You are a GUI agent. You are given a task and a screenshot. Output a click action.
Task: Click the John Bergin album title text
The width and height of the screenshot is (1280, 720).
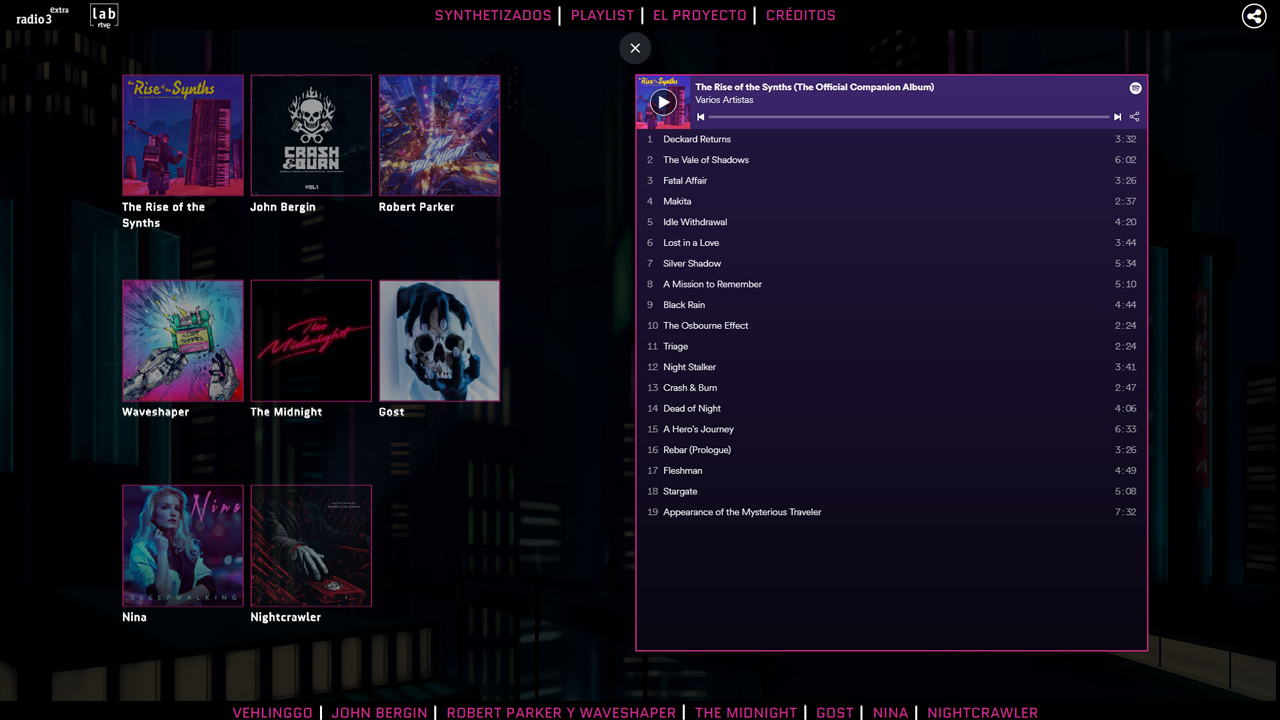(x=283, y=207)
